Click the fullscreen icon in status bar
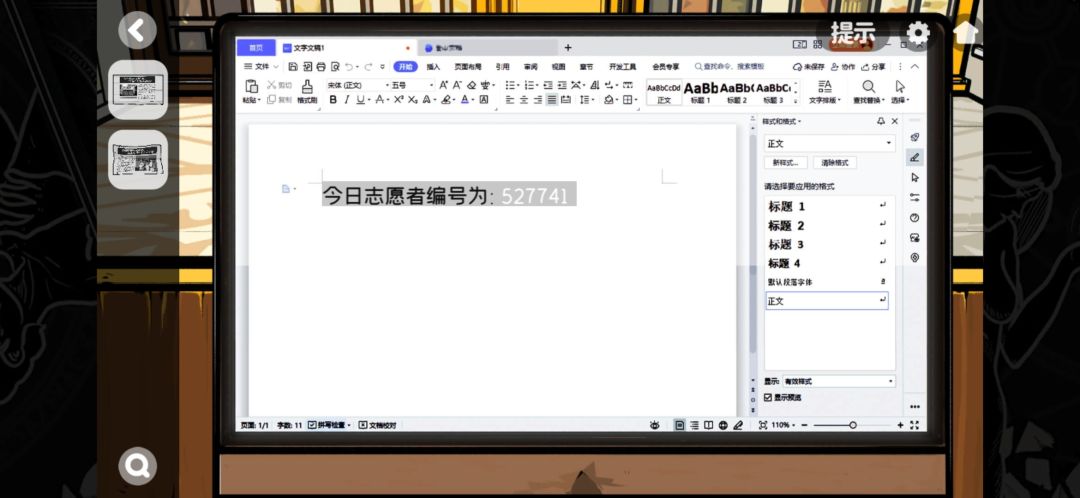This screenshot has height=498, width=1080. click(915, 426)
